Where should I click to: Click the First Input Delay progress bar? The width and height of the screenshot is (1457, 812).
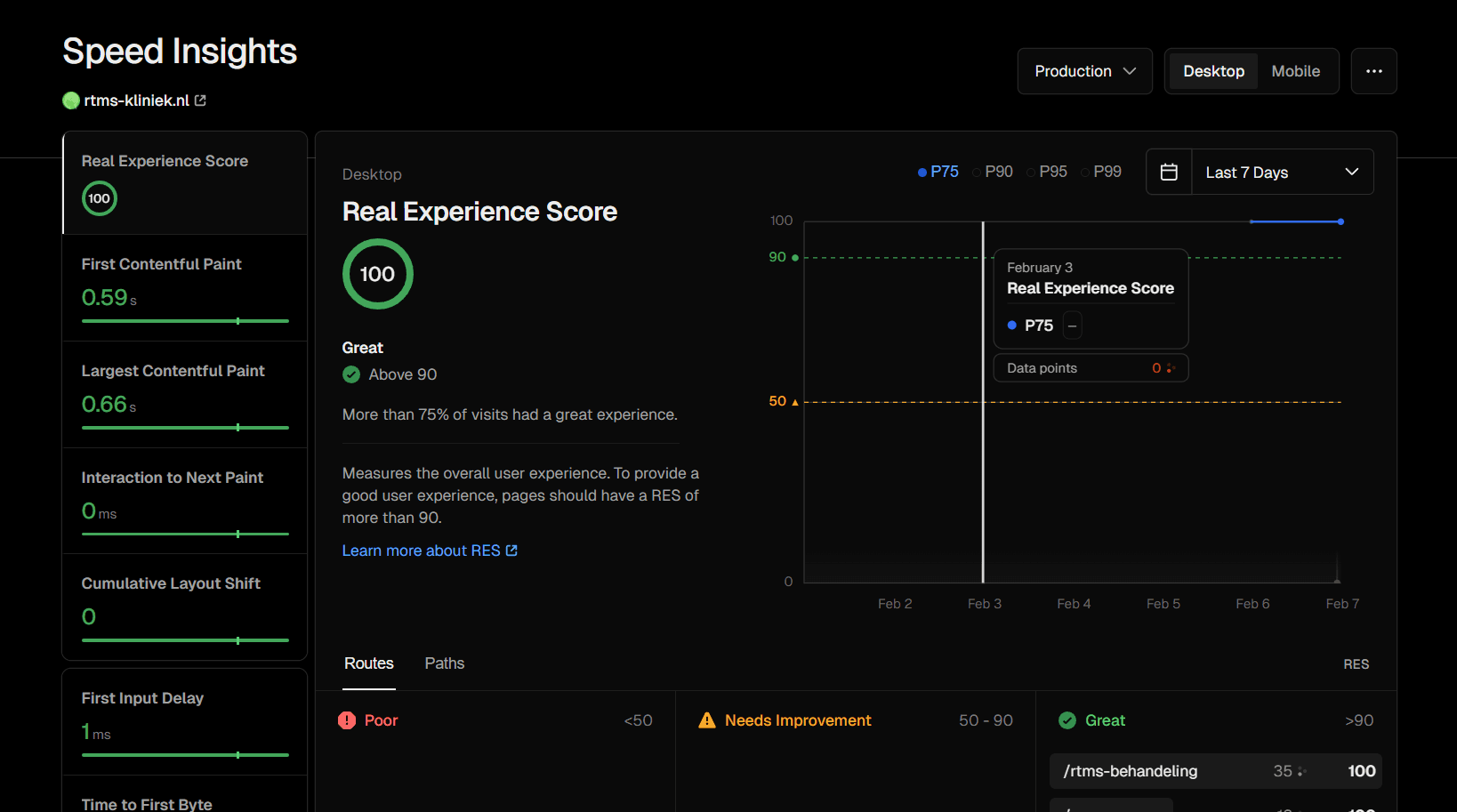(x=185, y=755)
